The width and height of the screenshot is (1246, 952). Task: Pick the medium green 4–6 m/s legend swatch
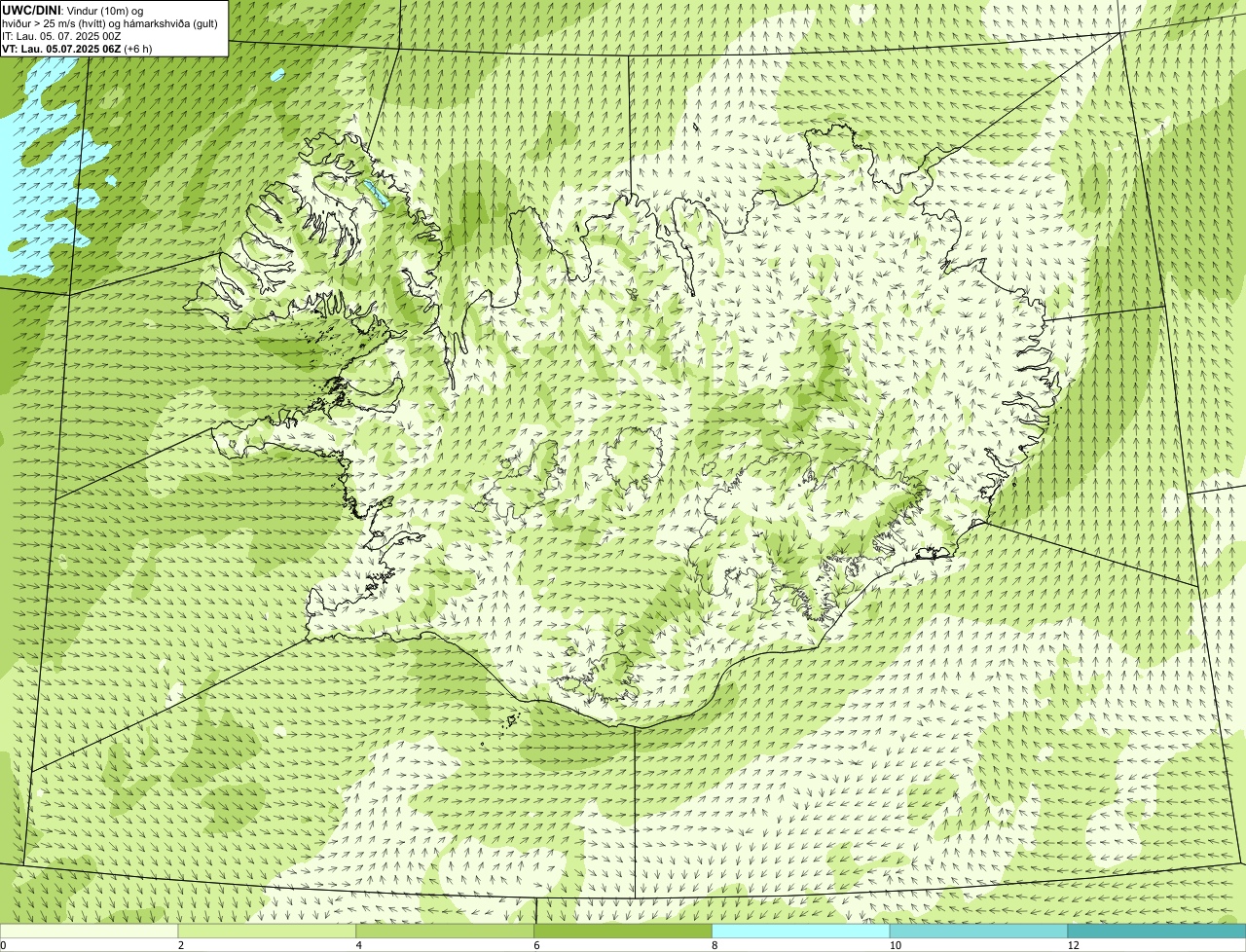pos(446,931)
